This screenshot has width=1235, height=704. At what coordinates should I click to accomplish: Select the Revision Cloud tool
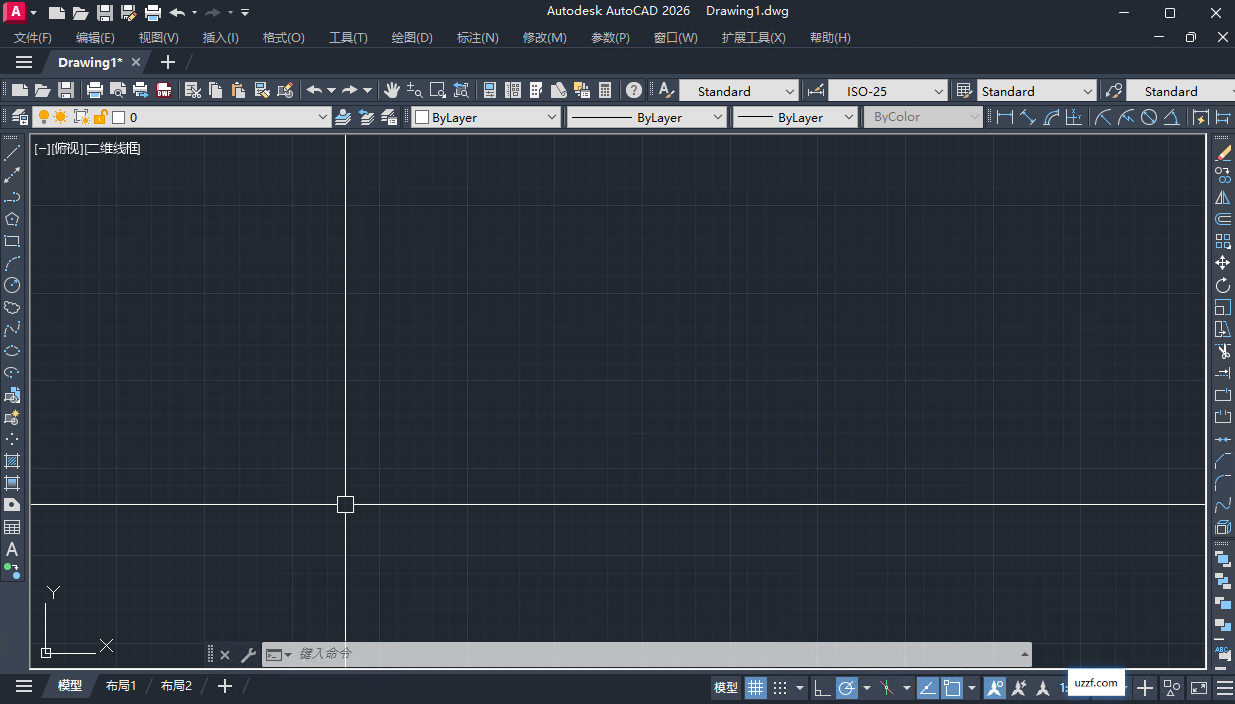click(x=12, y=307)
